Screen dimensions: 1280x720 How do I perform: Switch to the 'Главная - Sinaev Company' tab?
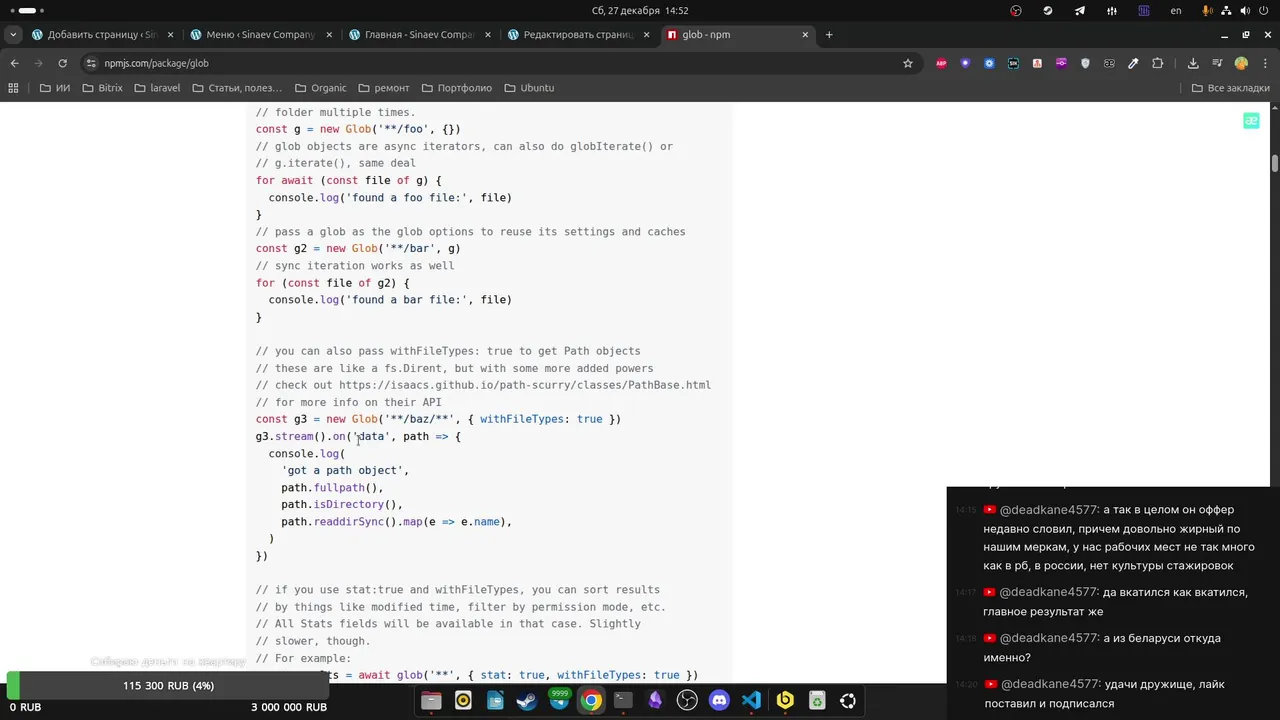coord(419,35)
